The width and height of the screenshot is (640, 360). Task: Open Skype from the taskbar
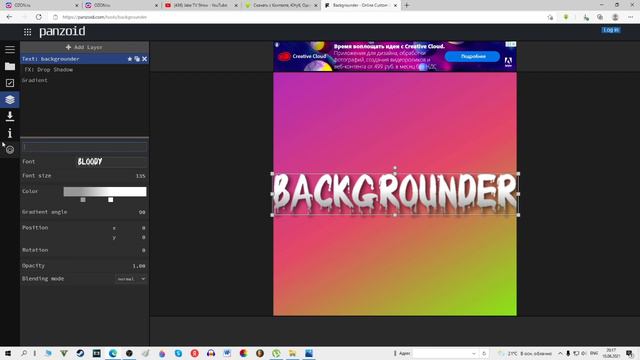tap(178, 353)
